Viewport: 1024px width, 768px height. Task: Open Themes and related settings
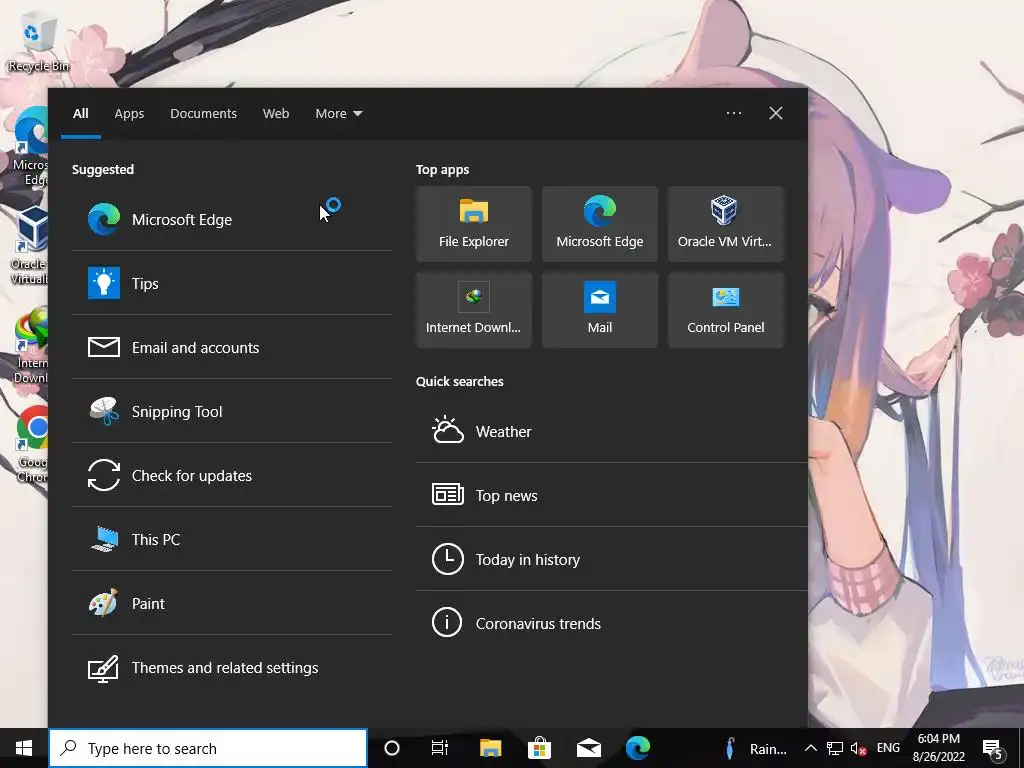click(x=231, y=667)
